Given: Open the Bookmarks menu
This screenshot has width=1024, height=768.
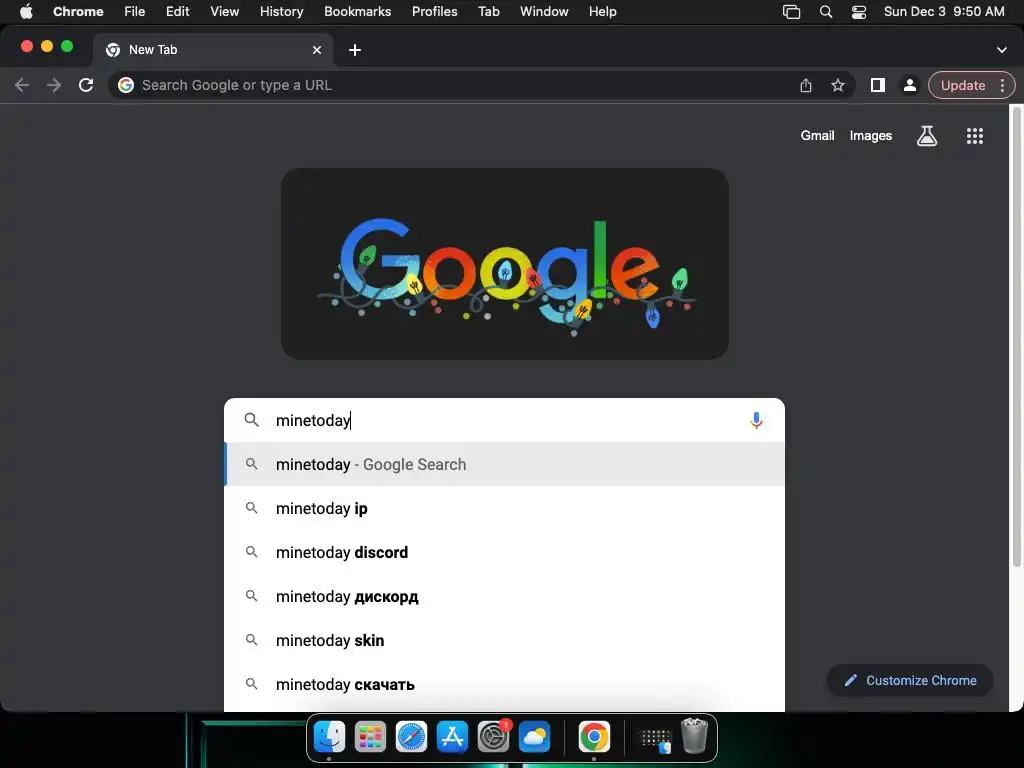Looking at the screenshot, I should coord(357,12).
